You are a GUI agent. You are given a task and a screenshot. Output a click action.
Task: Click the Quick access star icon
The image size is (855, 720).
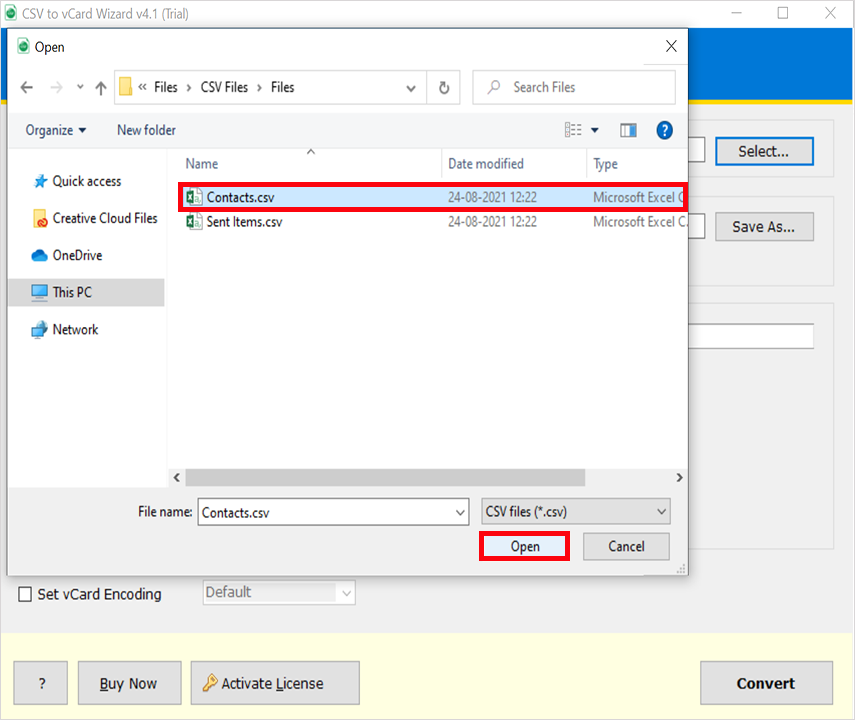coord(40,181)
